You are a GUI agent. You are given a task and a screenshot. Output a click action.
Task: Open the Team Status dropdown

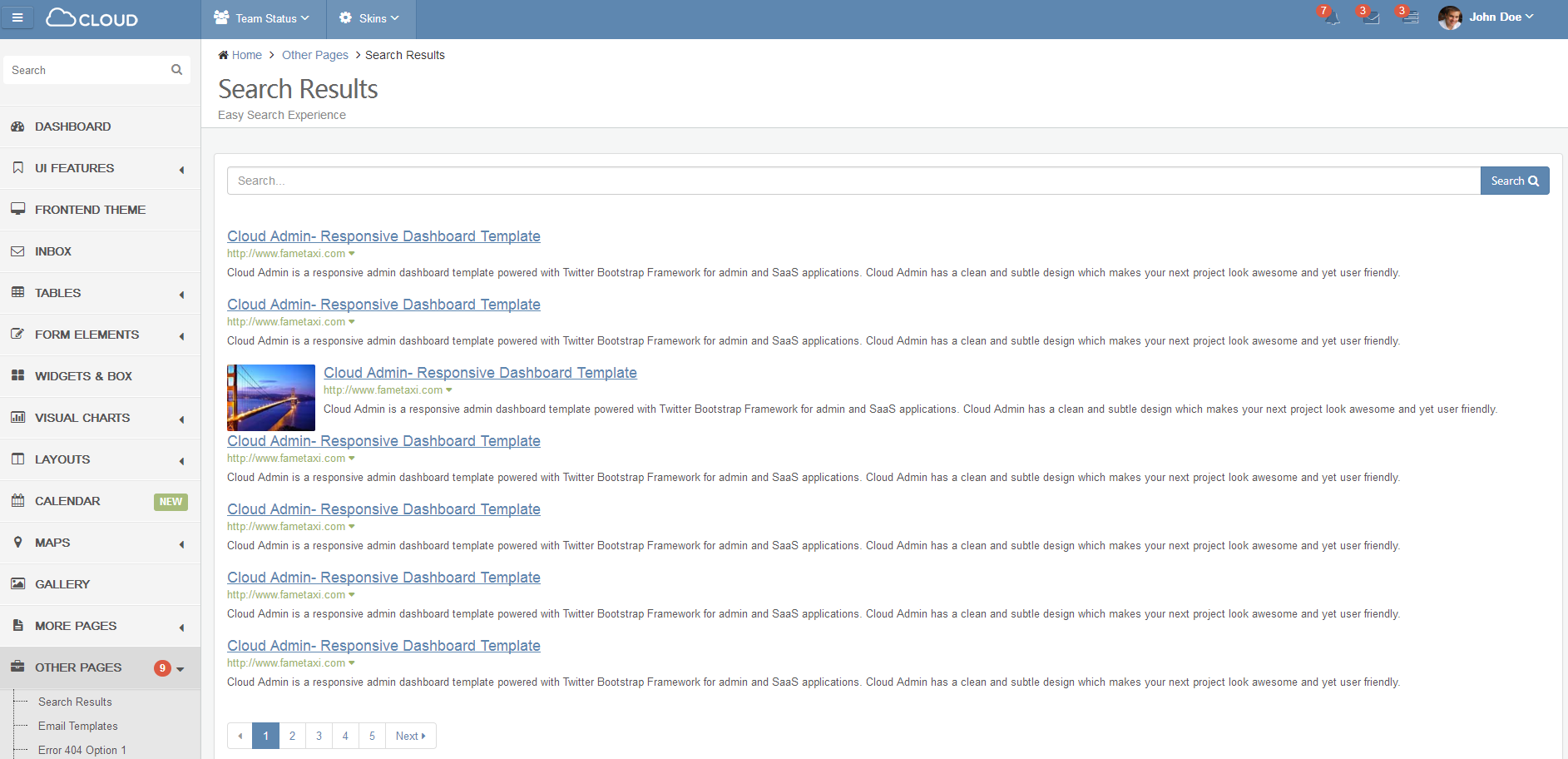pos(263,18)
